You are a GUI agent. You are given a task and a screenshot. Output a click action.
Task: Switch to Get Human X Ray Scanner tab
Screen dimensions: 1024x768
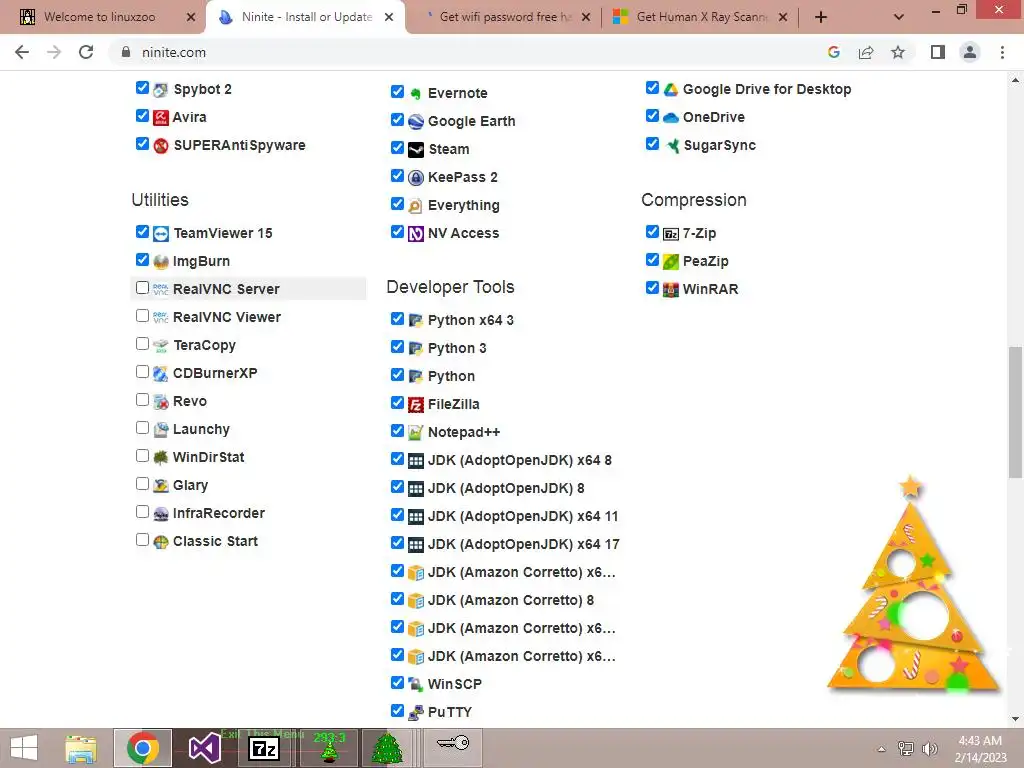pyautogui.click(x=699, y=17)
